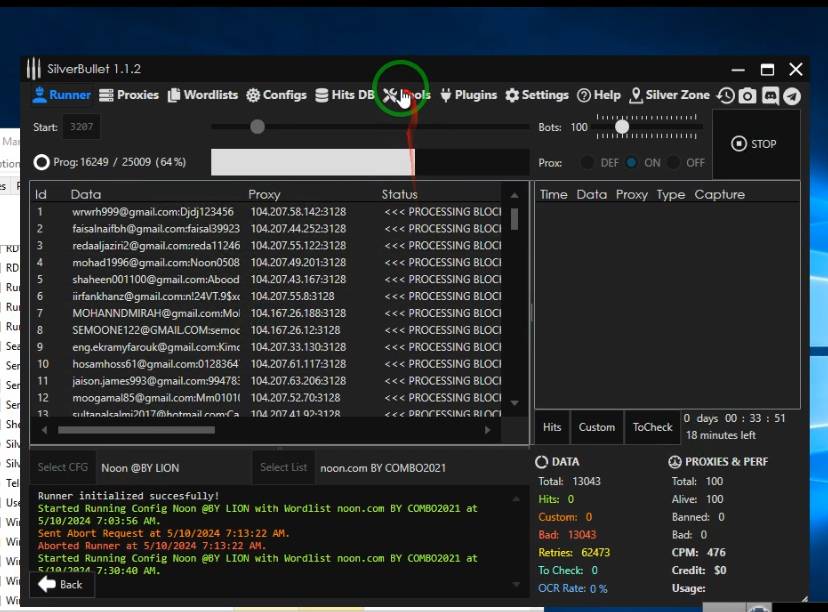Click proxy cell 104.207.61.117:3128

tap(298, 364)
